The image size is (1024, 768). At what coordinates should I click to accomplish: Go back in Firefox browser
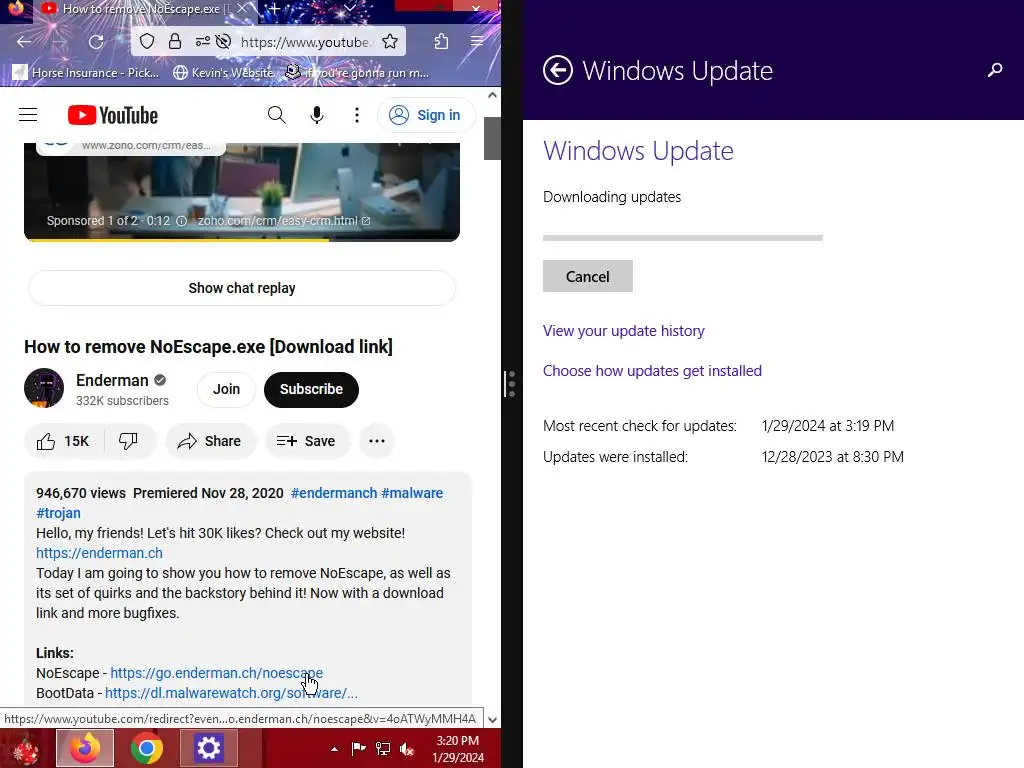[x=24, y=42]
